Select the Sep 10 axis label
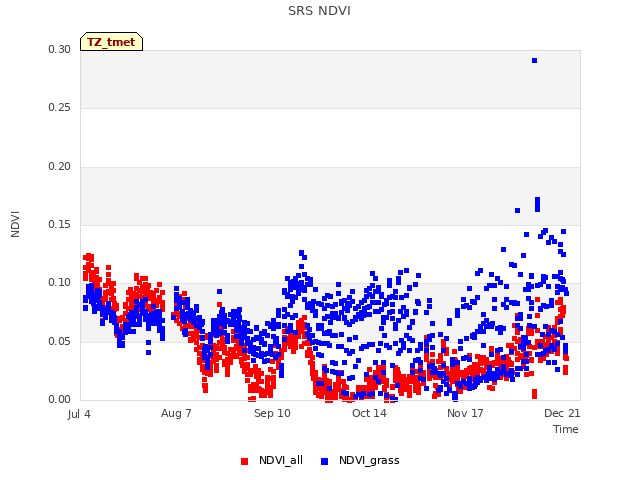 (272, 413)
